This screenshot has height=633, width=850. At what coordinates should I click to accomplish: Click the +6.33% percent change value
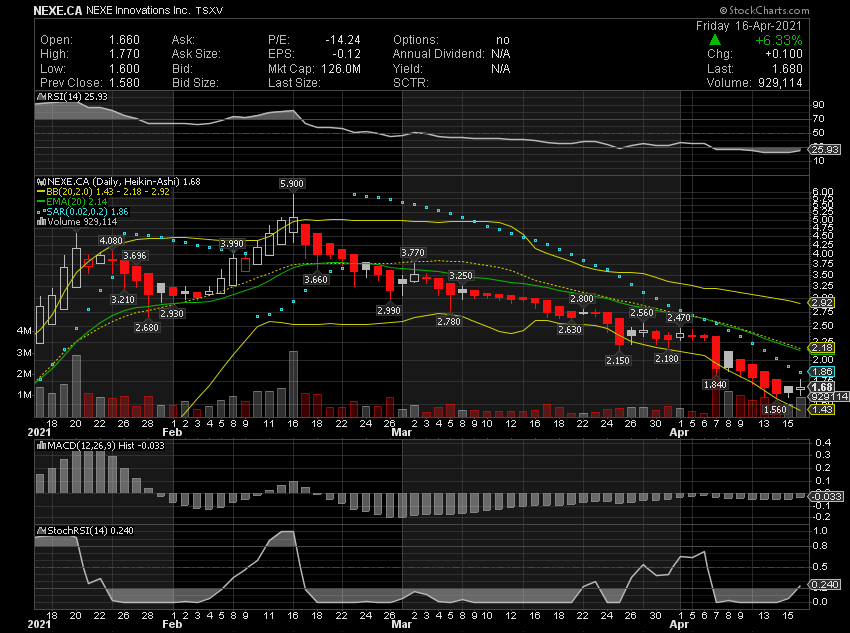(778, 40)
